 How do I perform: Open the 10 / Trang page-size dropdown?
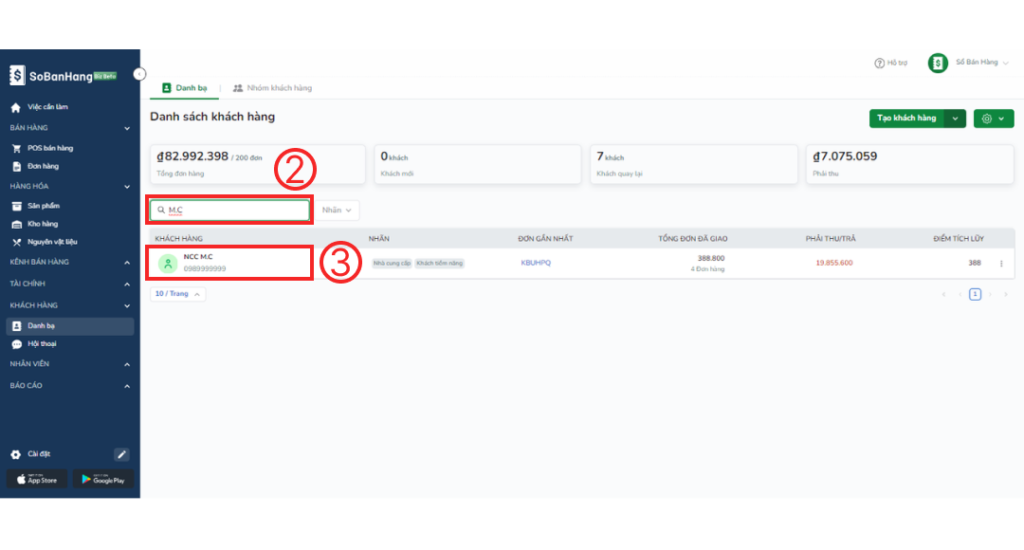178,294
